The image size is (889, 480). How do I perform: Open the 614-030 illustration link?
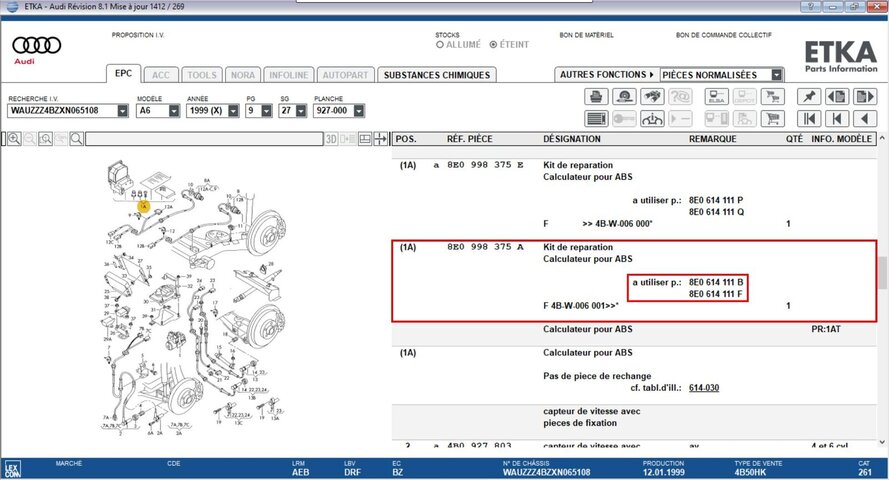point(704,388)
